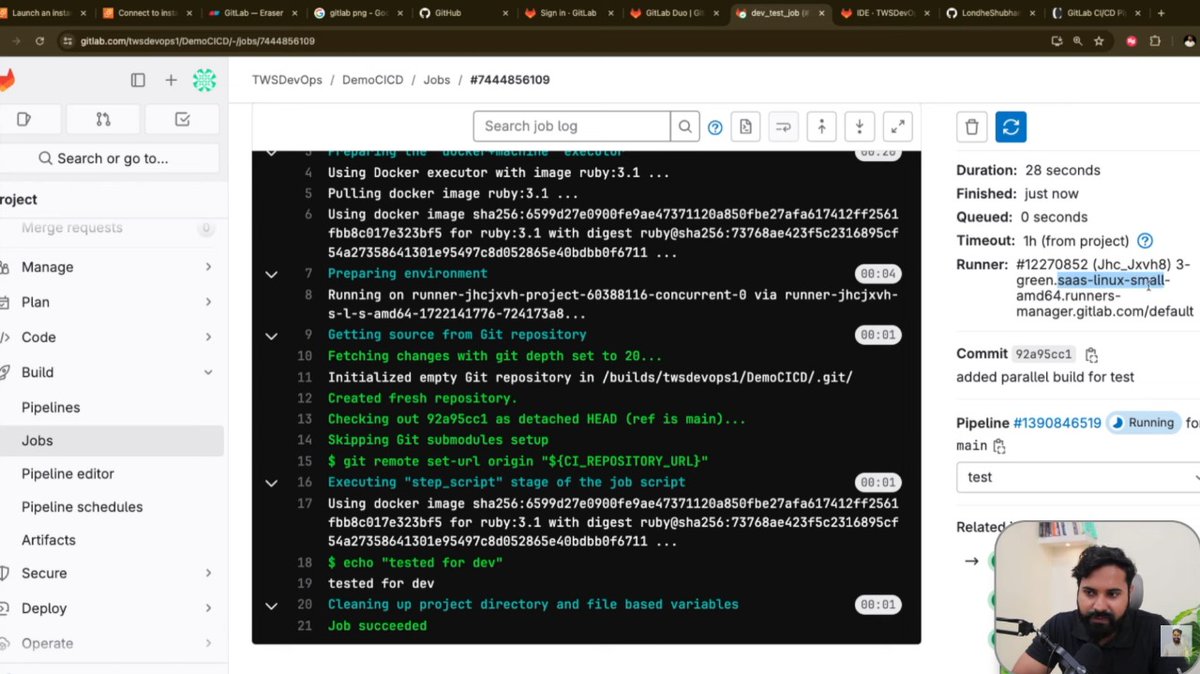The width and height of the screenshot is (1200, 674).
Task: Open the test stage dropdown
Action: [x=1078, y=477]
